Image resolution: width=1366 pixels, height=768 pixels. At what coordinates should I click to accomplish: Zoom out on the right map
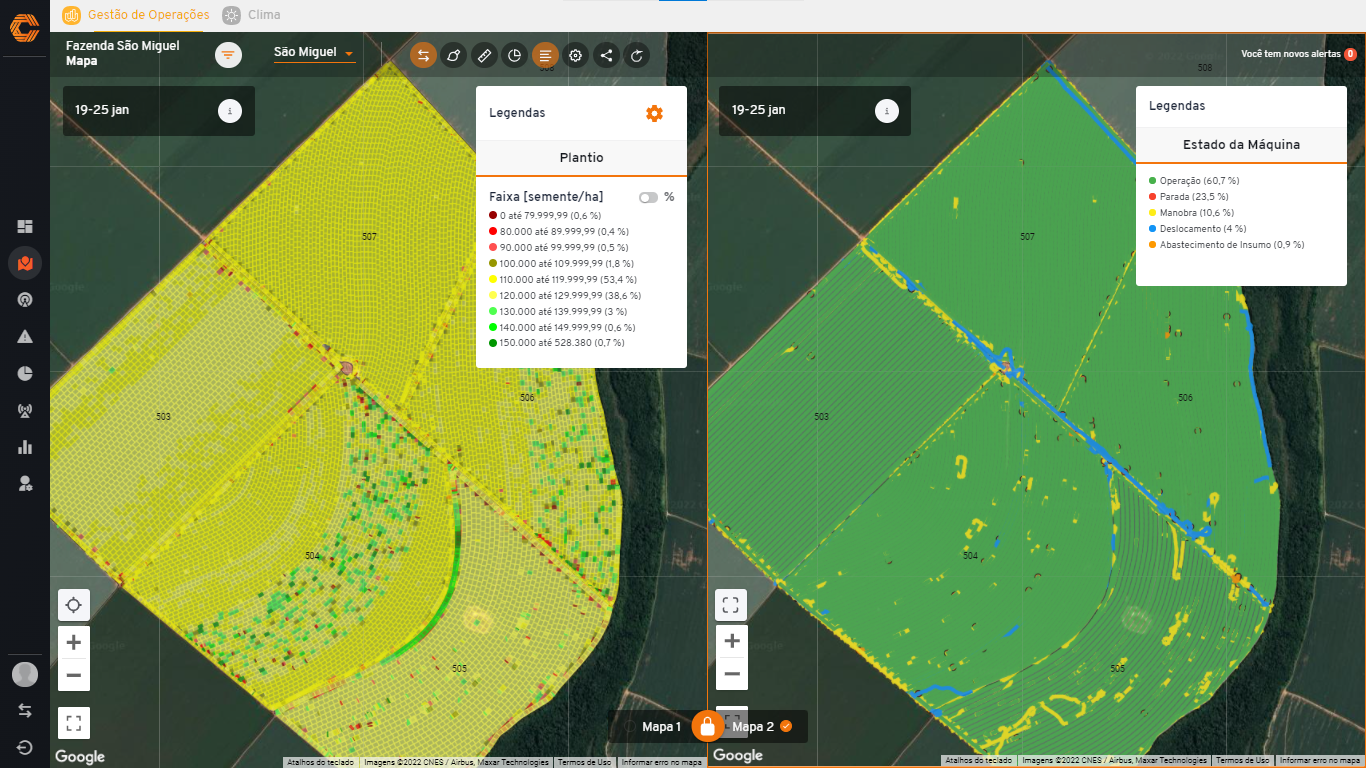click(731, 675)
